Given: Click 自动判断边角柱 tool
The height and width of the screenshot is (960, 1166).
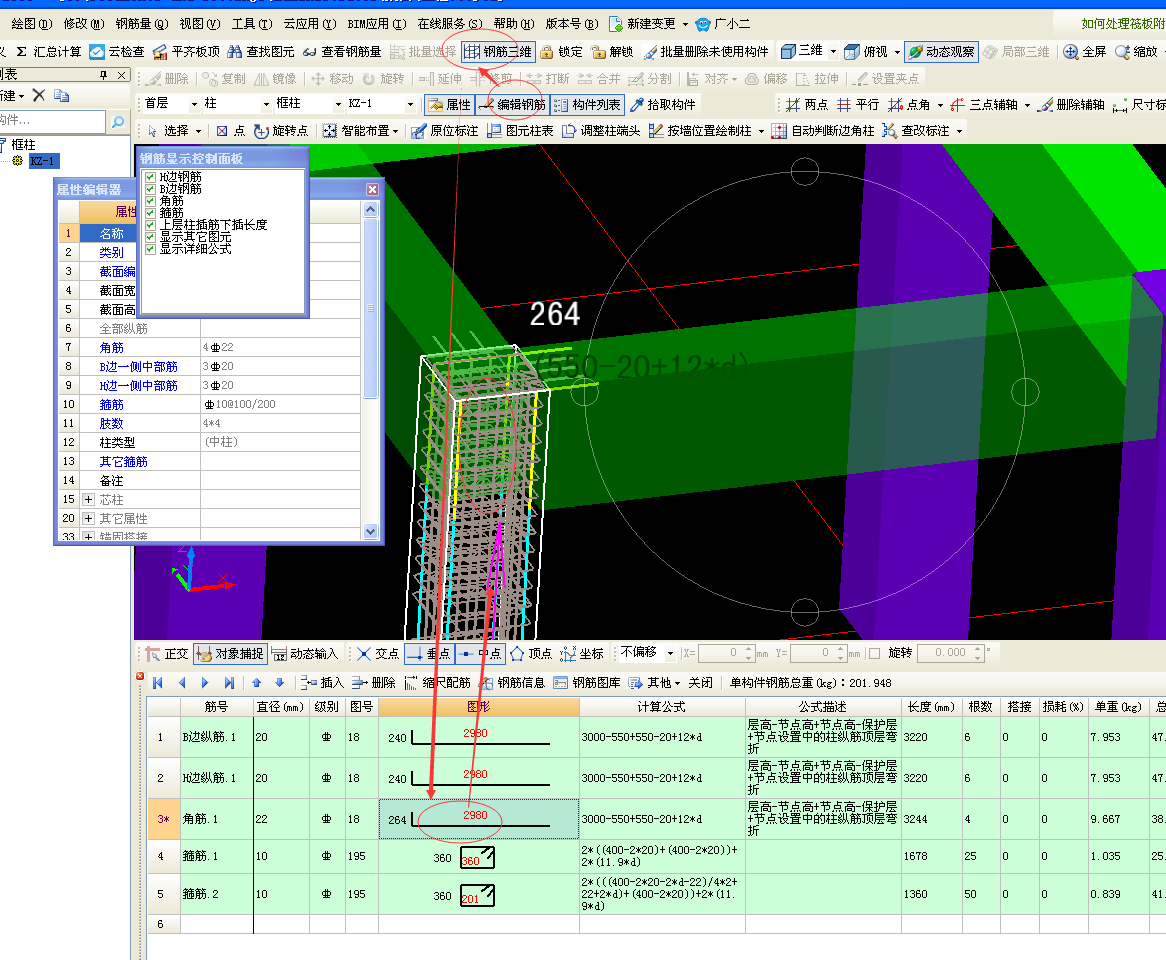Looking at the screenshot, I should coord(822,131).
